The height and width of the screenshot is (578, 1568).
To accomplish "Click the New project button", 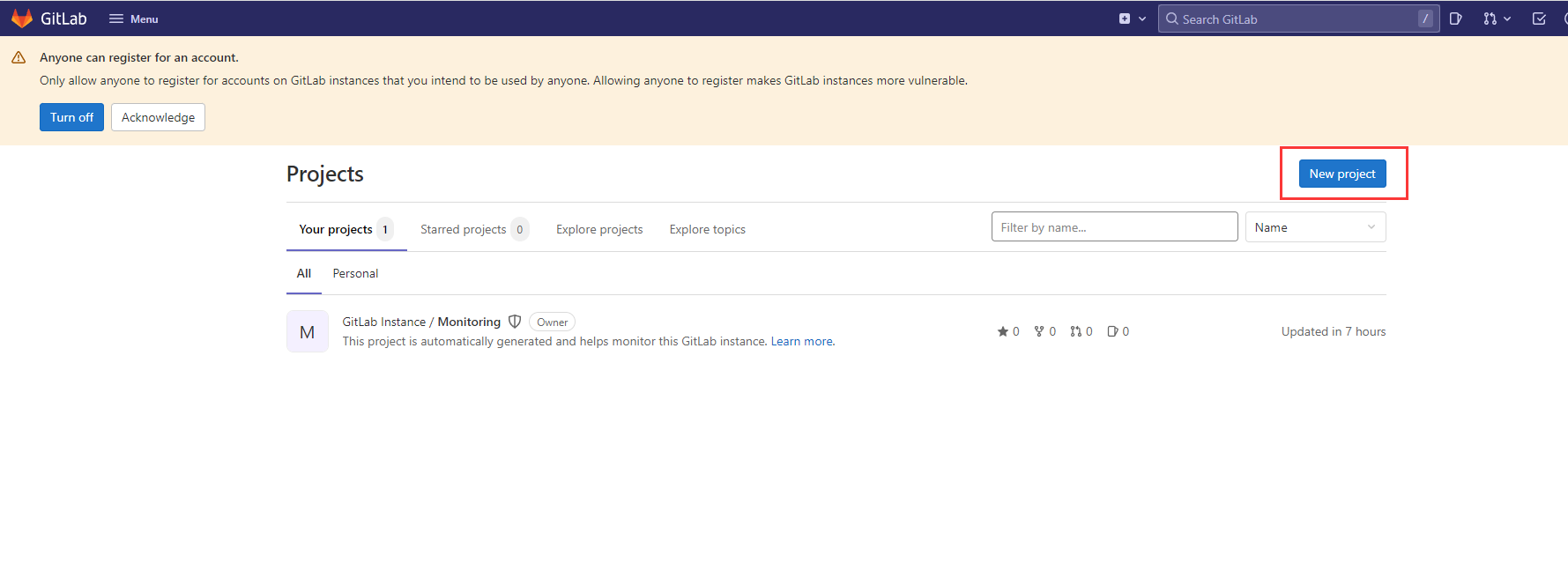I will (1342, 174).
